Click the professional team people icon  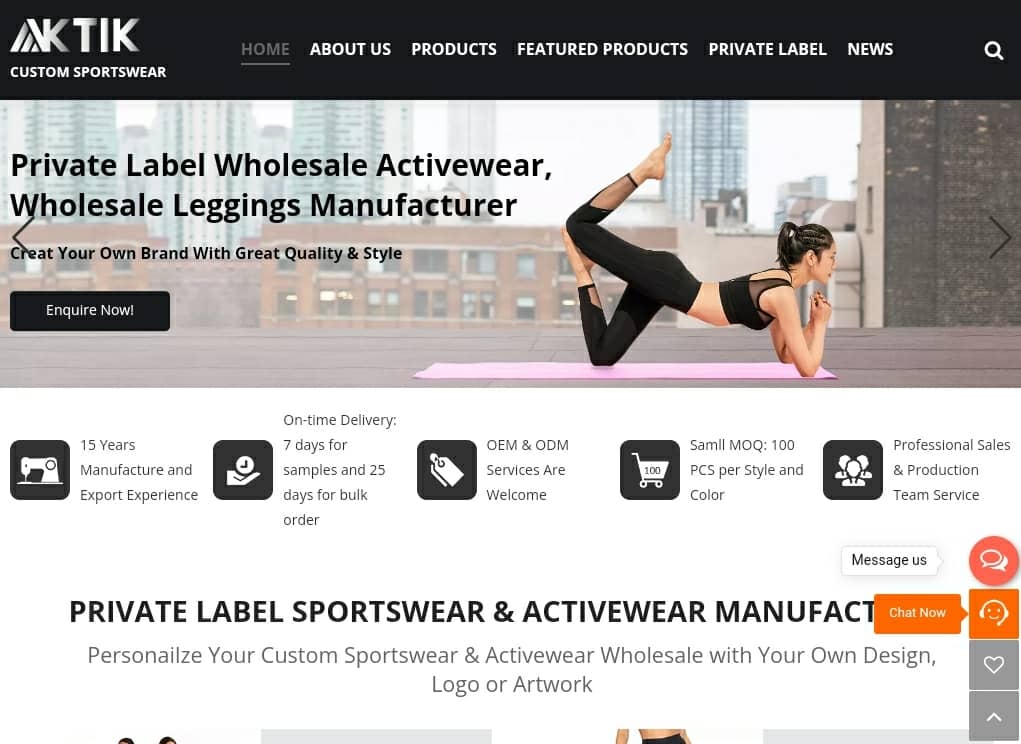[853, 470]
